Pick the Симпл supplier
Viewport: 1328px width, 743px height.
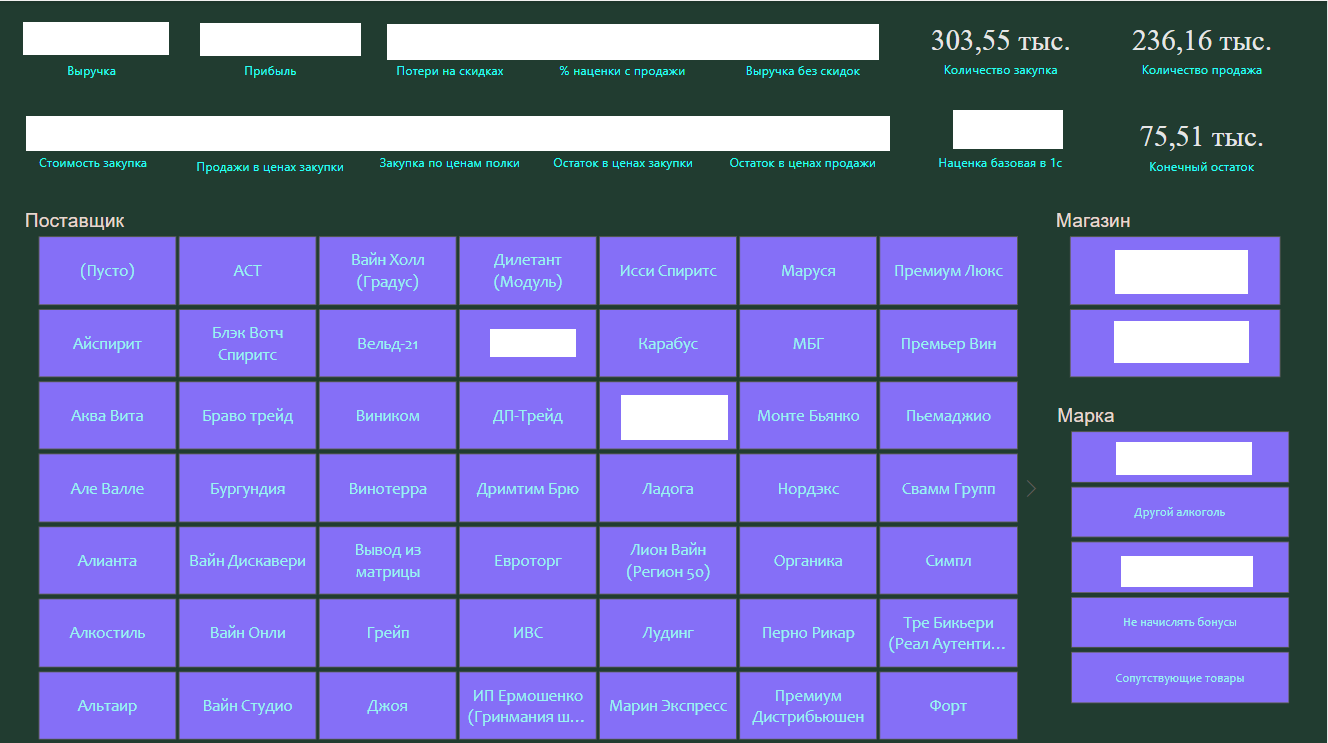[x=948, y=561]
